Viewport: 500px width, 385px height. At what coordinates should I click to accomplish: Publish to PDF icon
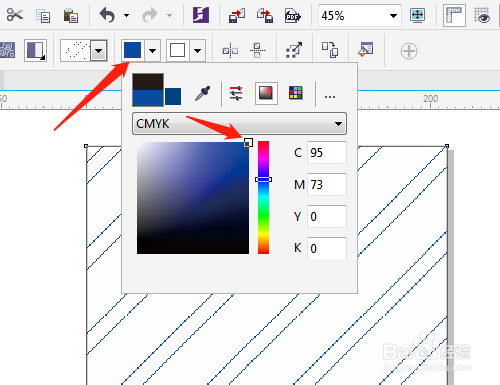(293, 15)
